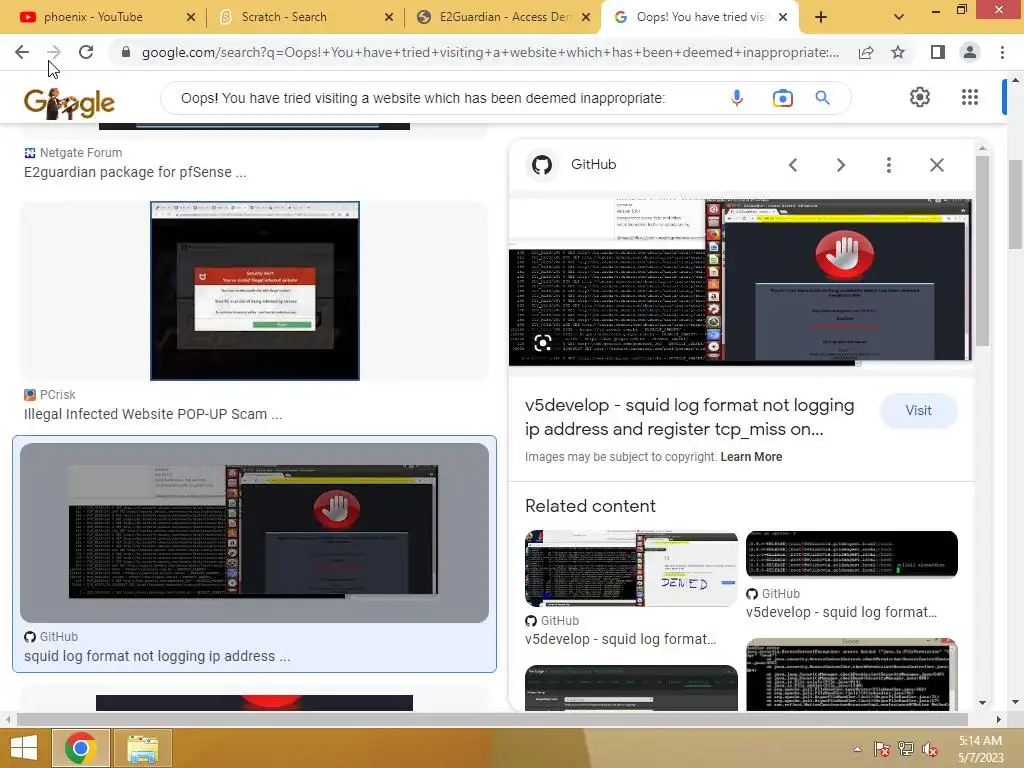Open Google quick settings gear
Viewport: 1024px width, 768px height.
[920, 97]
